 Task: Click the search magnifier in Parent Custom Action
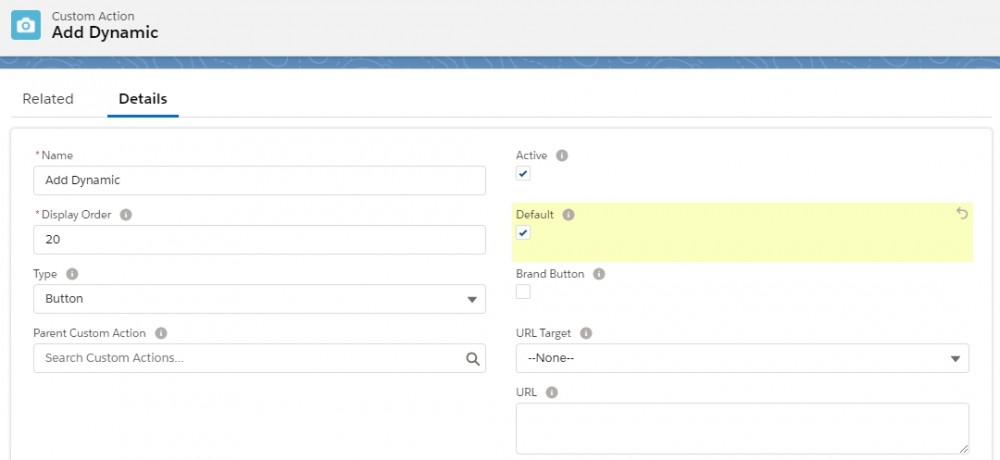pyautogui.click(x=473, y=359)
